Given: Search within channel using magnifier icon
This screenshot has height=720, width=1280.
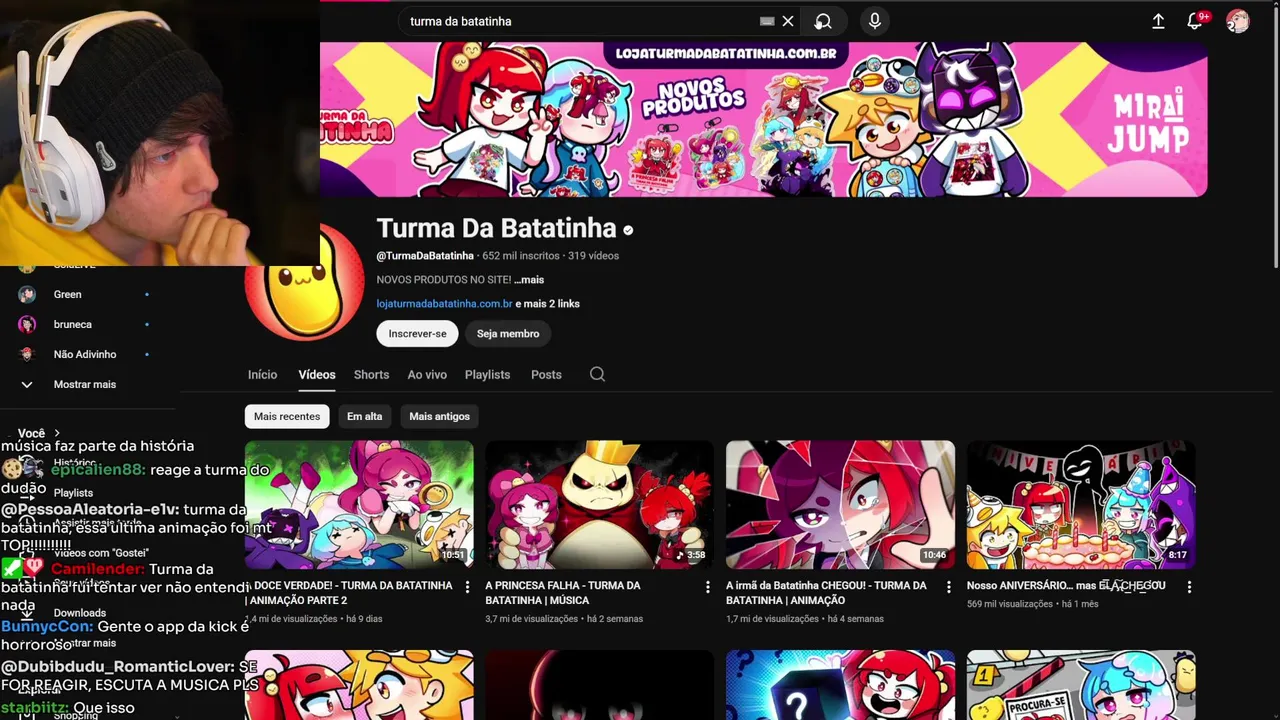Looking at the screenshot, I should [597, 374].
